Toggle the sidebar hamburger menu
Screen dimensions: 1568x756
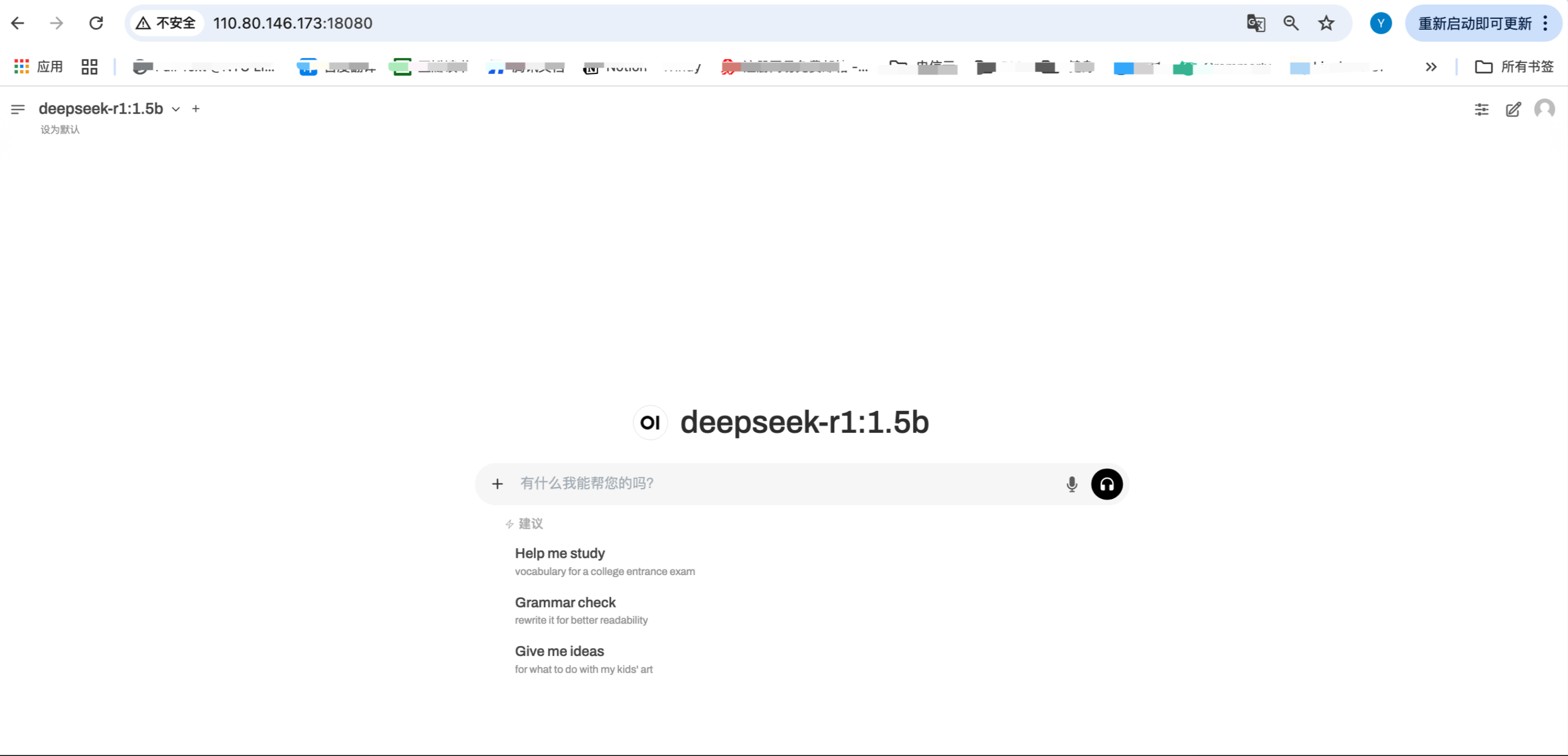[18, 109]
